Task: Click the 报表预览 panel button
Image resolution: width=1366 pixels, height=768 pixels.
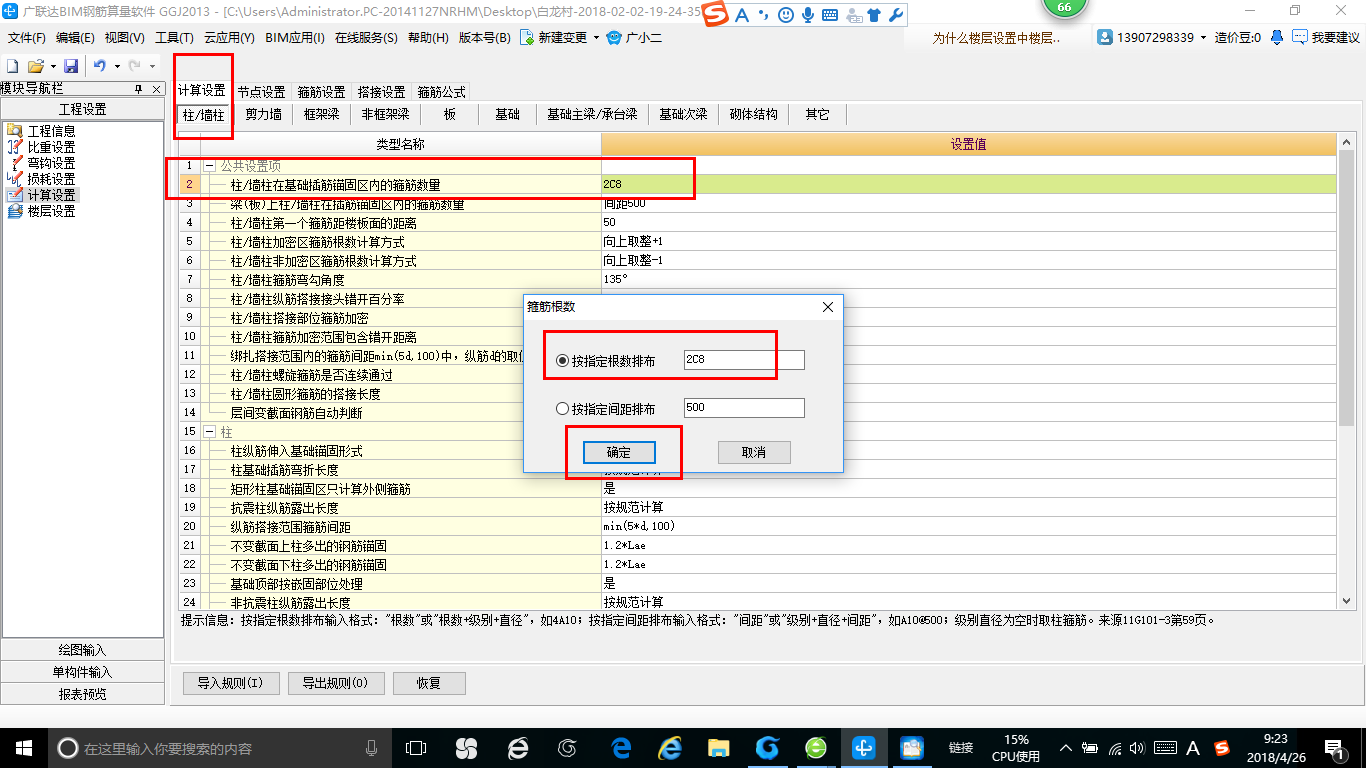Action: tap(83, 694)
